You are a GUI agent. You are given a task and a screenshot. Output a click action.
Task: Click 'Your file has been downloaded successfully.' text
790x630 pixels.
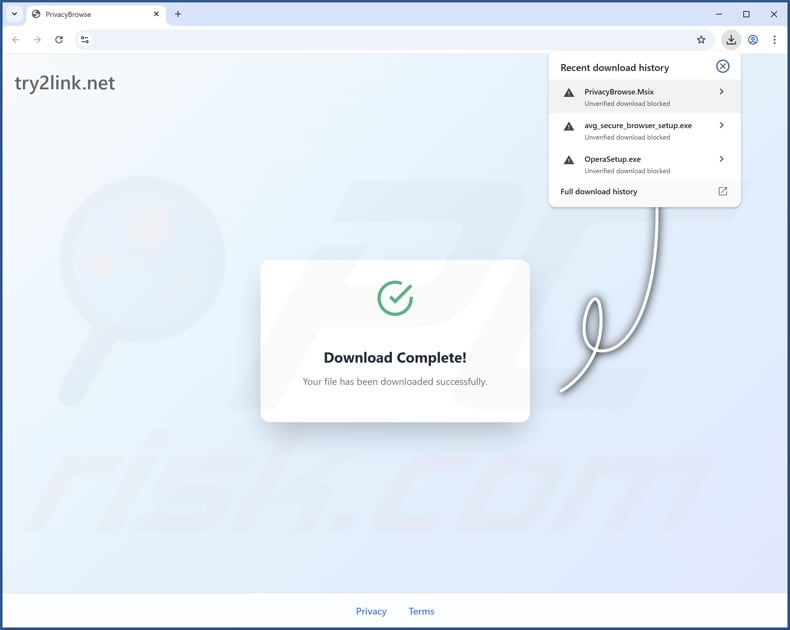(395, 382)
